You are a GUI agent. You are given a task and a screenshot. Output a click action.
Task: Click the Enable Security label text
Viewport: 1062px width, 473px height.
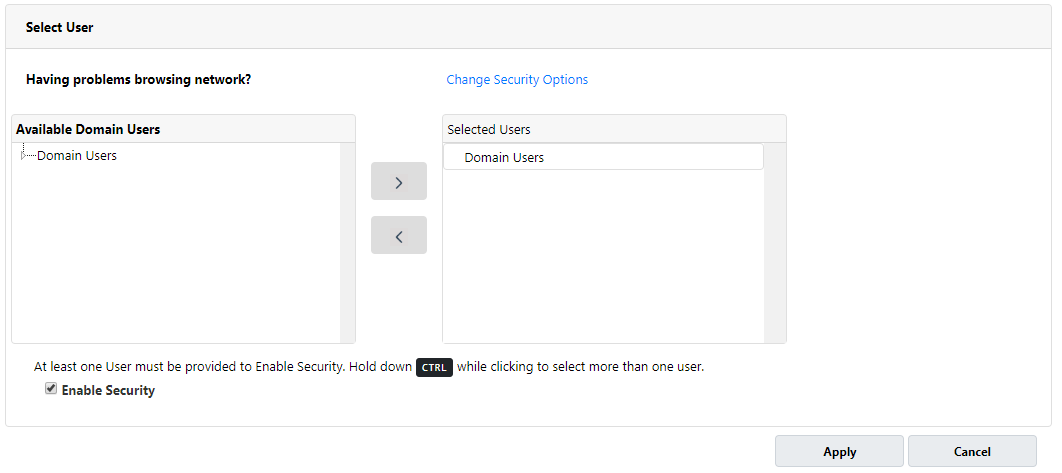108,390
